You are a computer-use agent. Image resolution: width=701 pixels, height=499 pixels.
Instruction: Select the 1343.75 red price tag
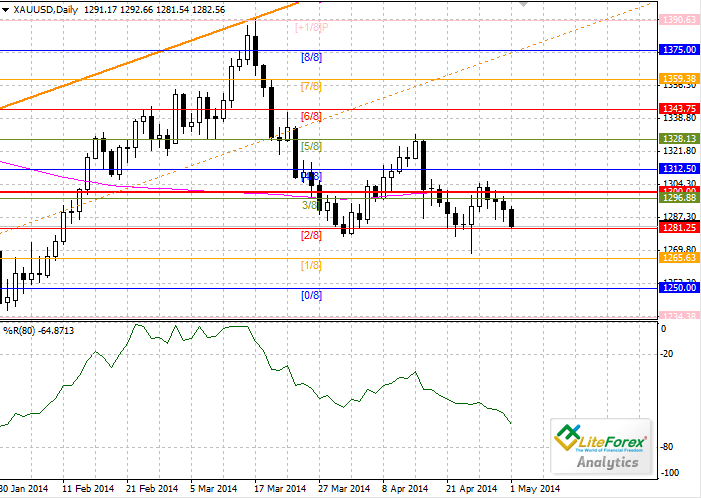tap(679, 109)
